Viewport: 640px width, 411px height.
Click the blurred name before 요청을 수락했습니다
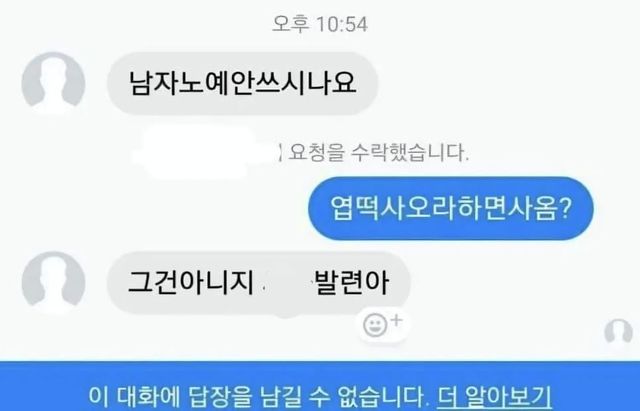point(204,153)
